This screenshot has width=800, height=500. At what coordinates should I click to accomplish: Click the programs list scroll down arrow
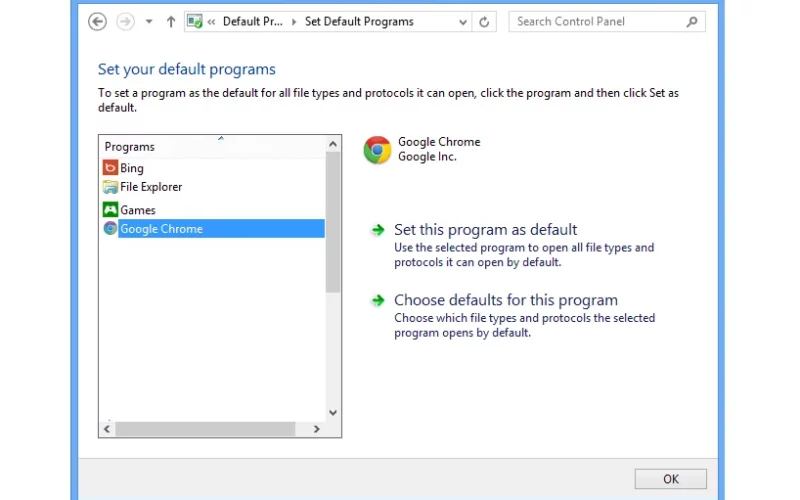click(x=333, y=413)
